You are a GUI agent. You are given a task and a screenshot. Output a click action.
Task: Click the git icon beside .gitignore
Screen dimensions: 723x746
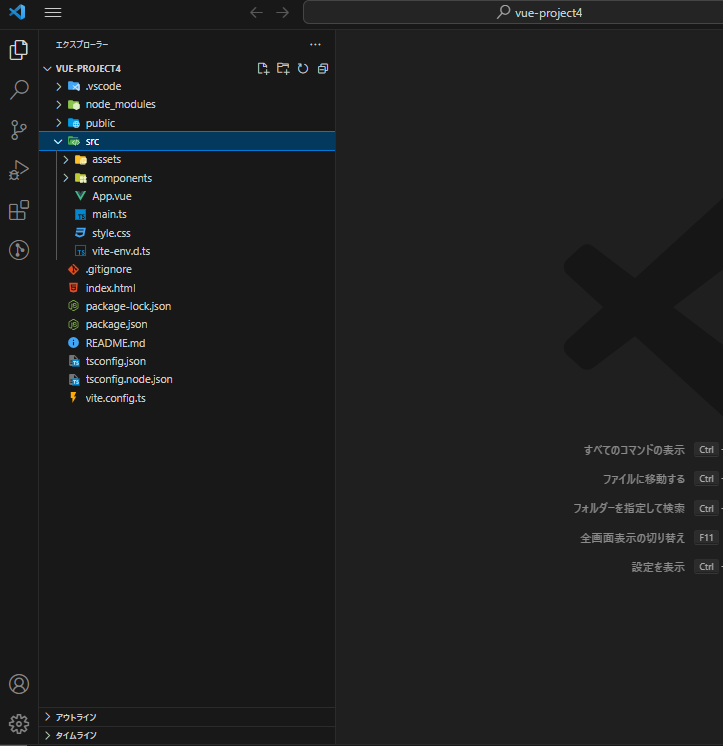coord(73,269)
